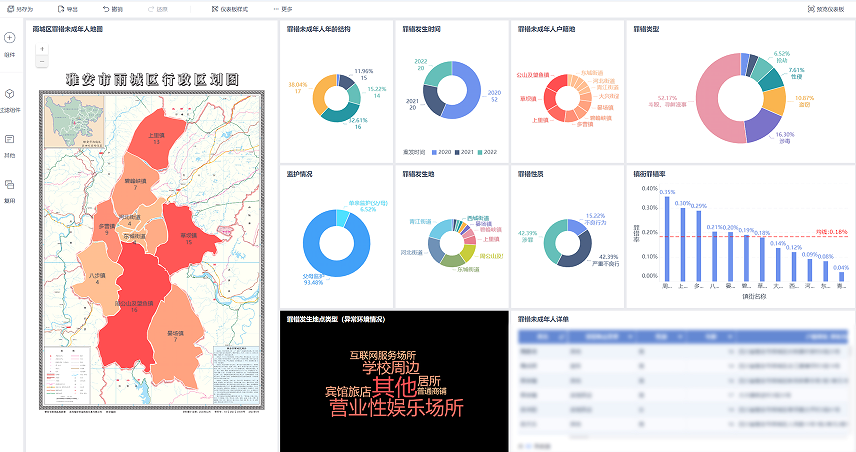Click the 雨城区罪错未成年人地图 panel title
The height and width of the screenshot is (452, 856).
68,29
